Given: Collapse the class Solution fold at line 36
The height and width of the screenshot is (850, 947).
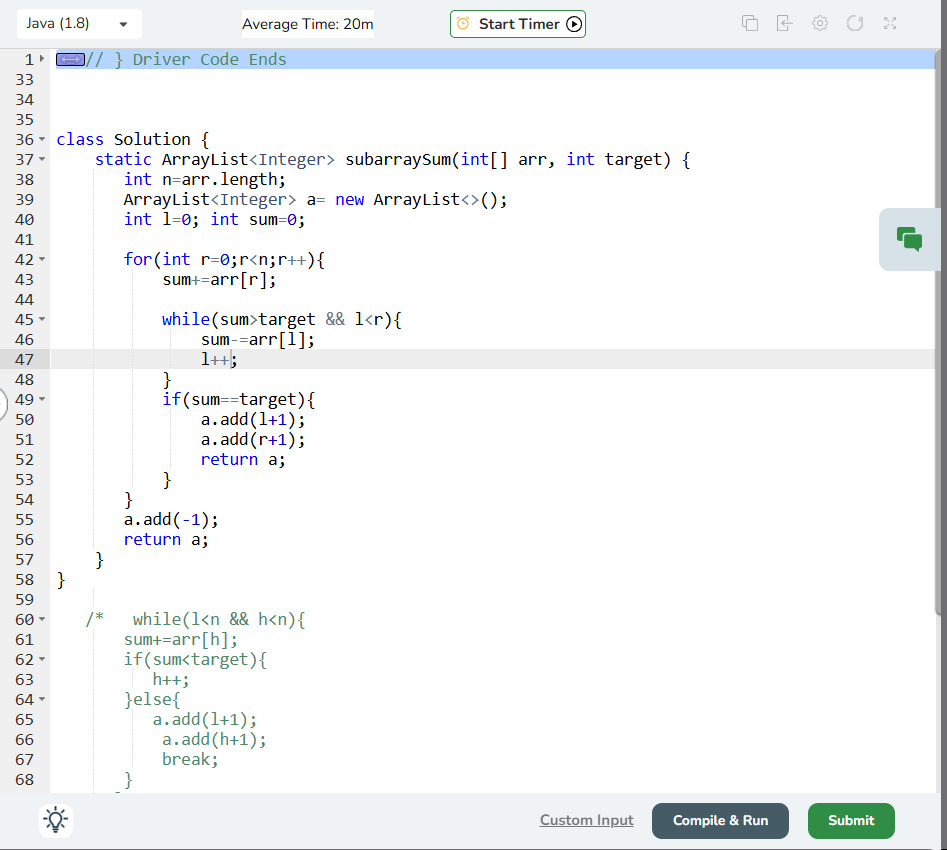Looking at the screenshot, I should click(x=42, y=139).
